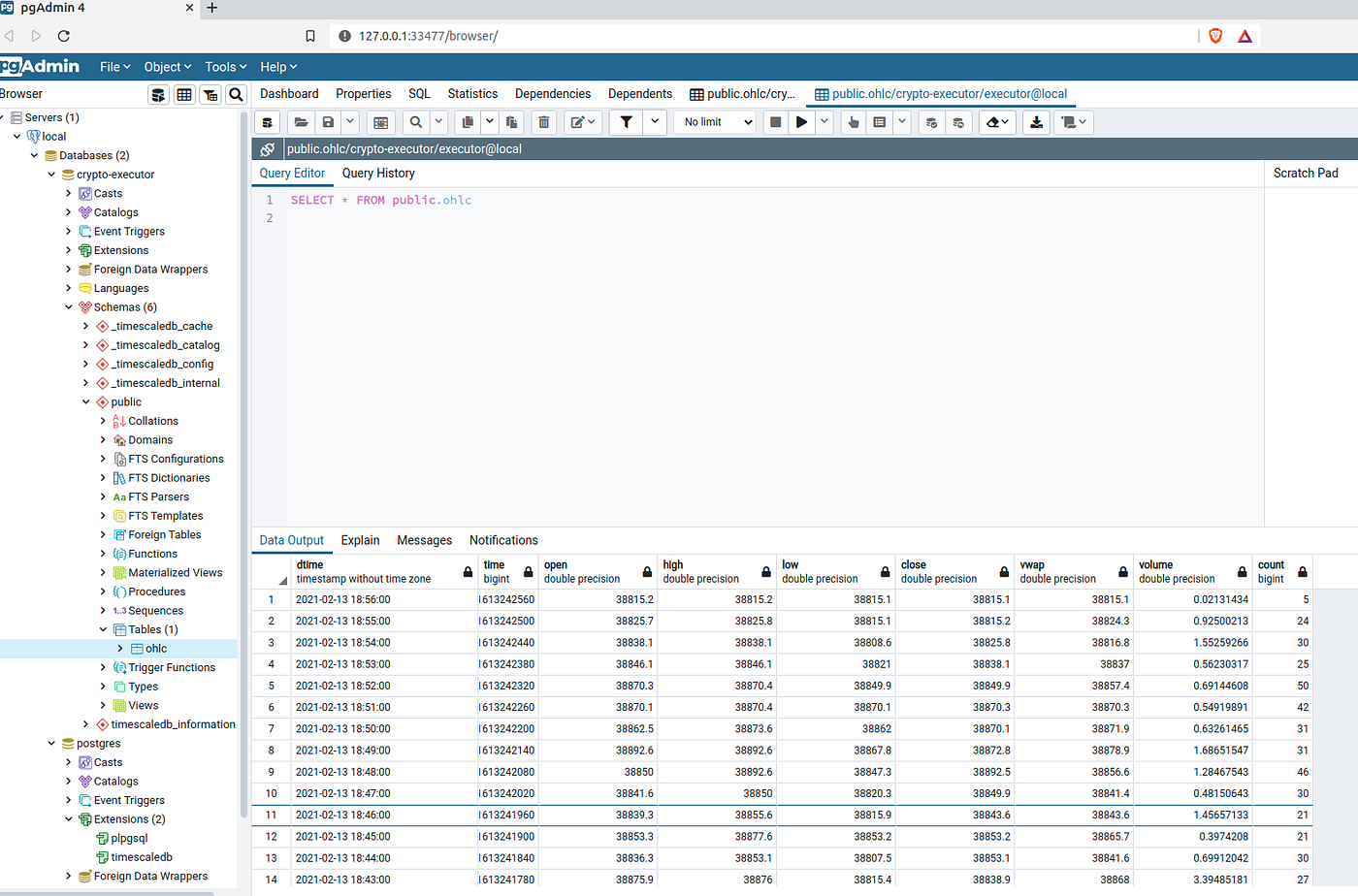Screen dimensions: 1358x896
Task: Bookmark the page with the bookmark icon
Action: pyautogui.click(x=310, y=36)
